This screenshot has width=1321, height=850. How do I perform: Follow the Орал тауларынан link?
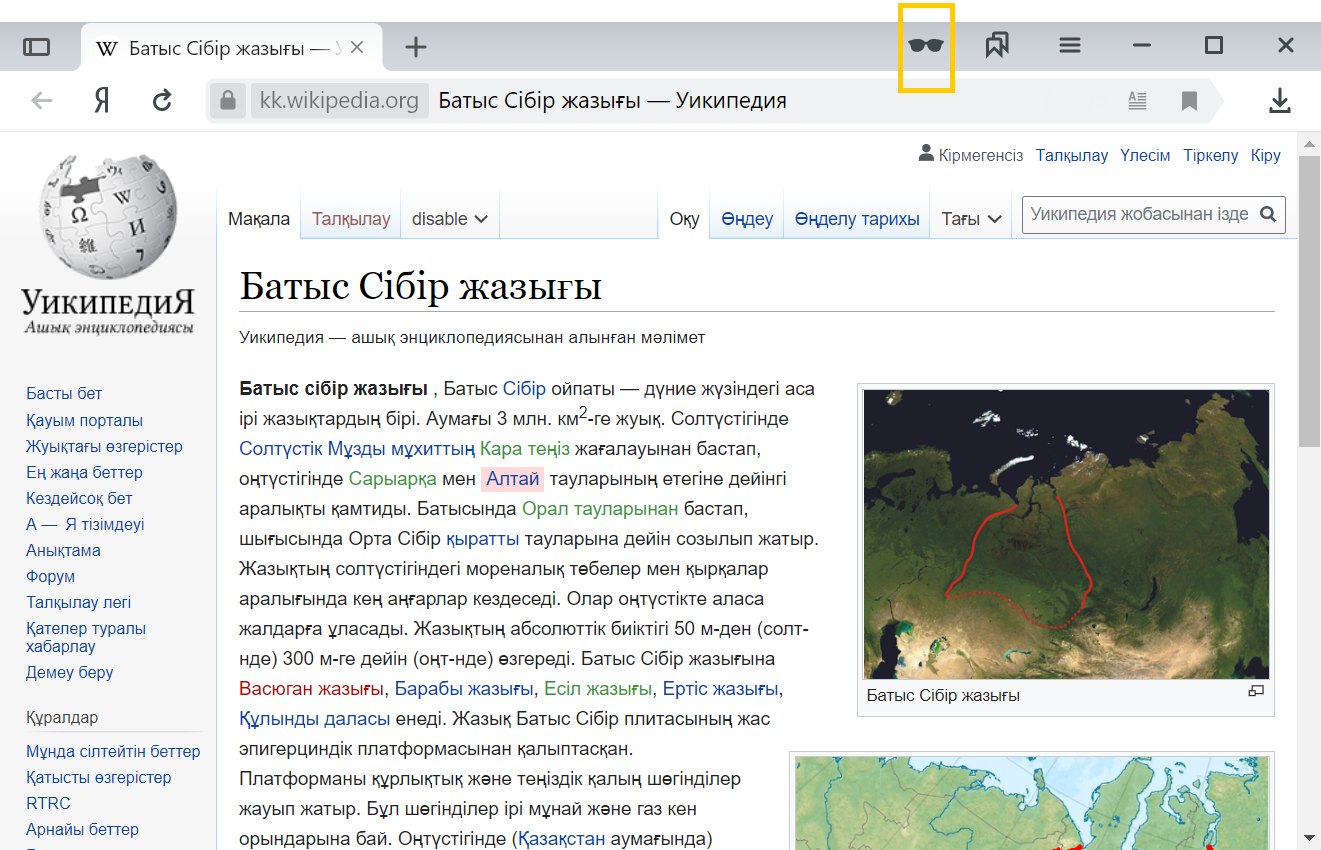tap(600, 509)
